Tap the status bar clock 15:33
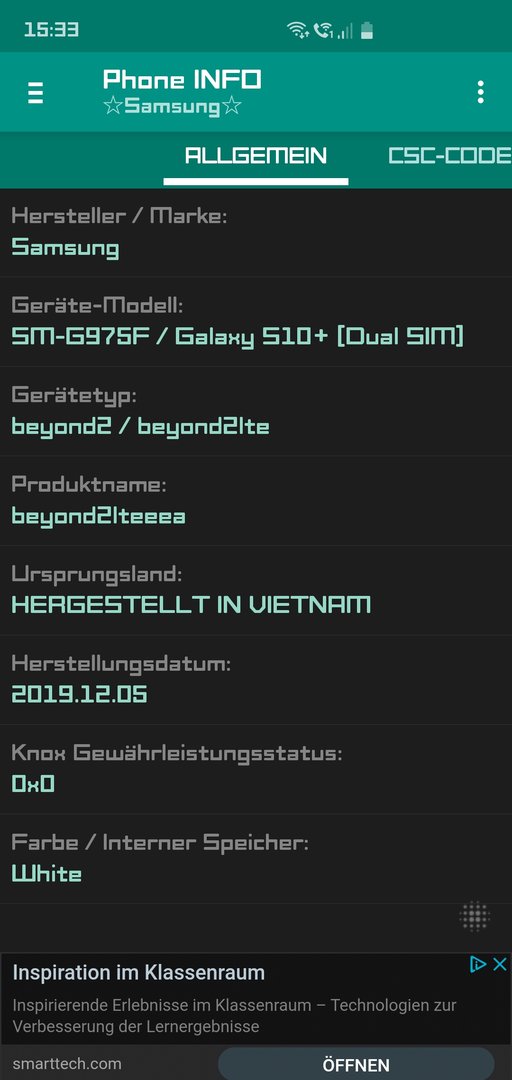 tap(52, 30)
